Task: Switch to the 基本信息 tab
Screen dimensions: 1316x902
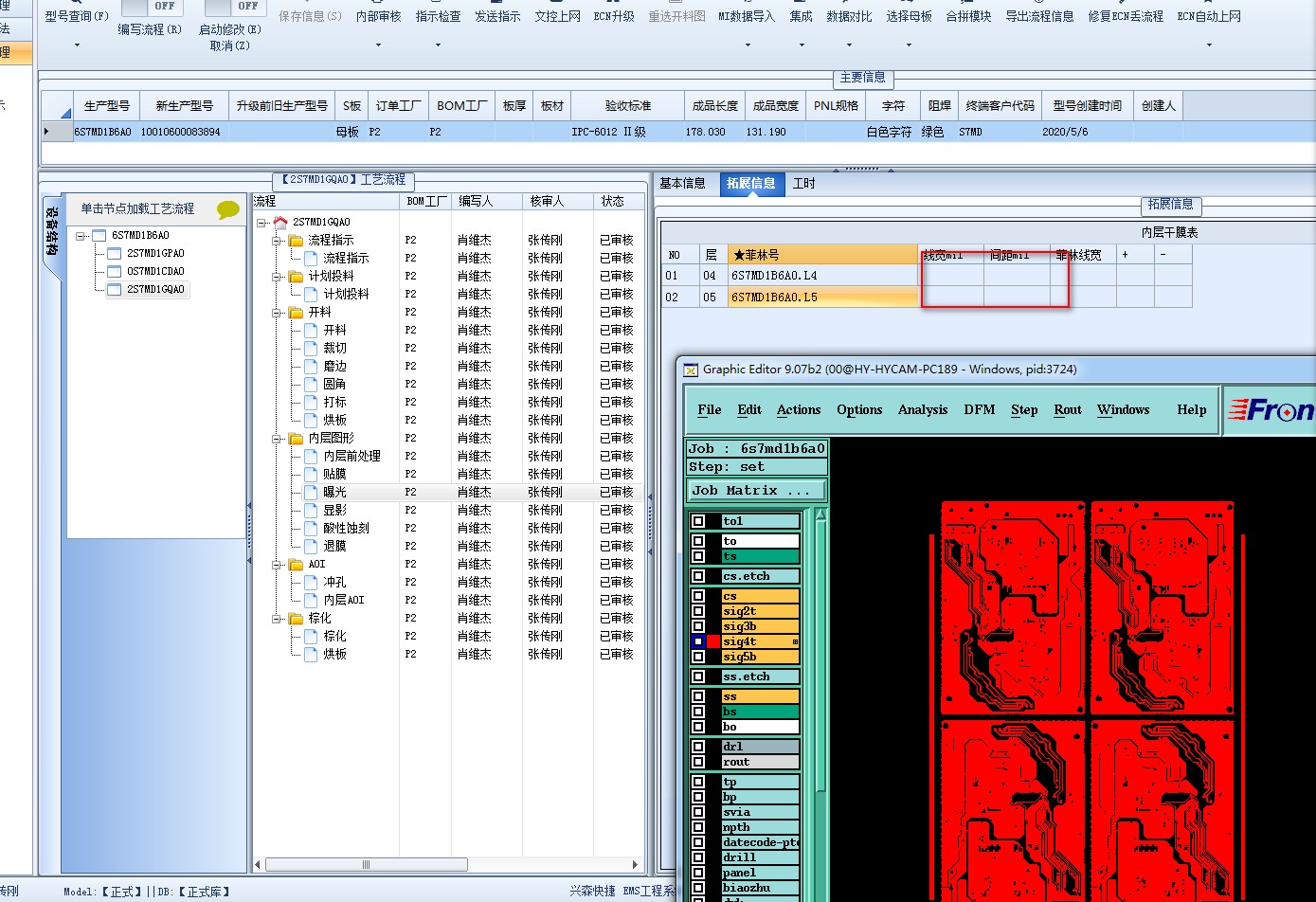Action: point(682,184)
